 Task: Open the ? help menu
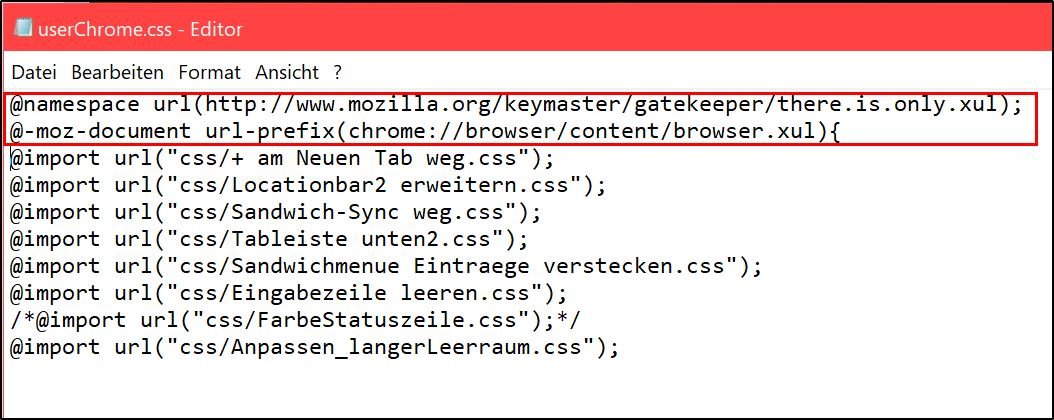pos(338,73)
